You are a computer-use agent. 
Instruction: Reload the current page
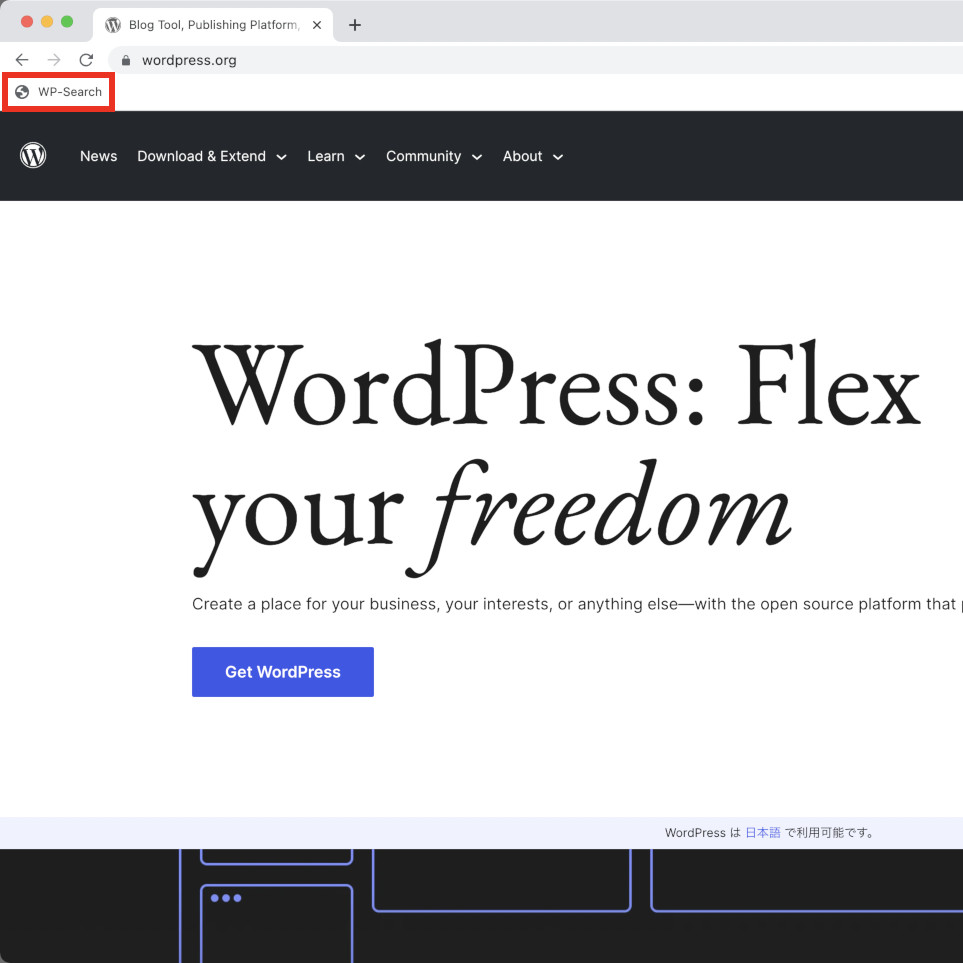[x=86, y=60]
